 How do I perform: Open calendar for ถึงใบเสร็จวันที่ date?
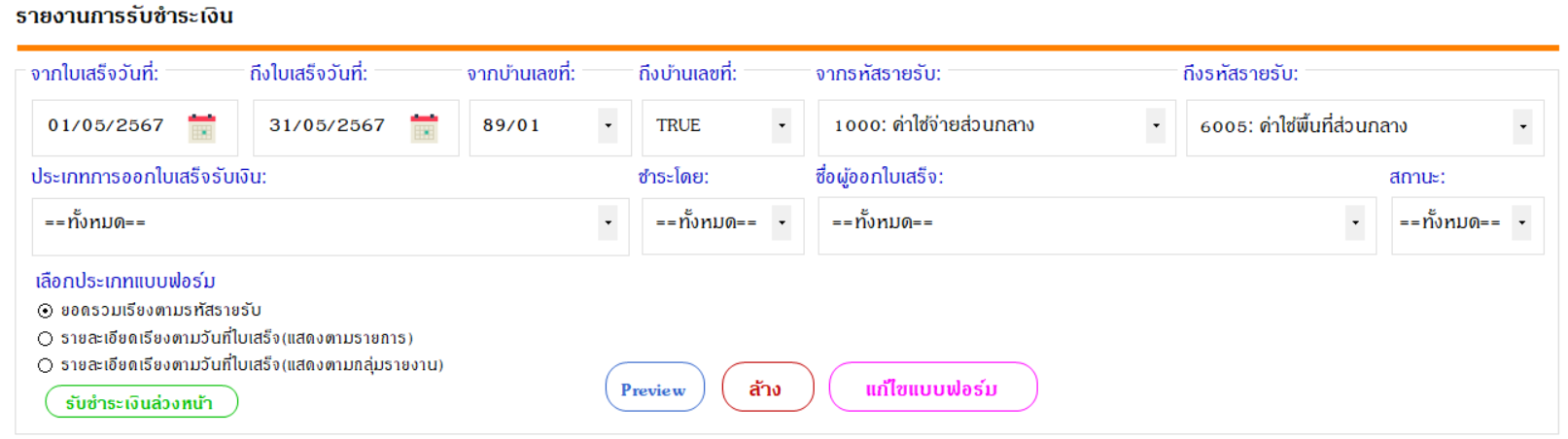pos(424,127)
